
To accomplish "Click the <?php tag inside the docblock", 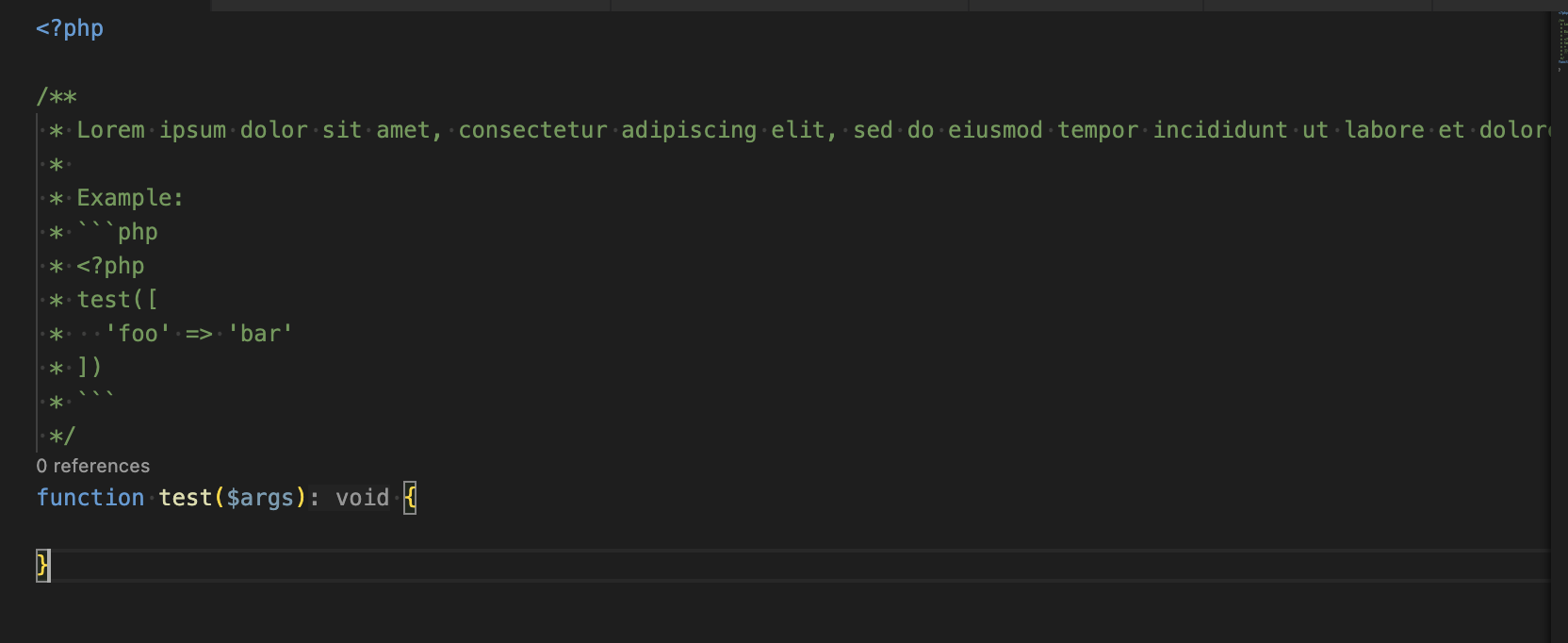I will click(x=110, y=266).
